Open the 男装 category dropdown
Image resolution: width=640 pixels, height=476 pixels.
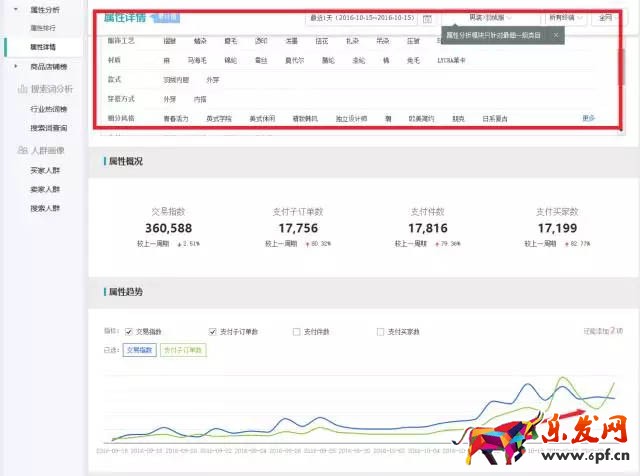(490, 18)
